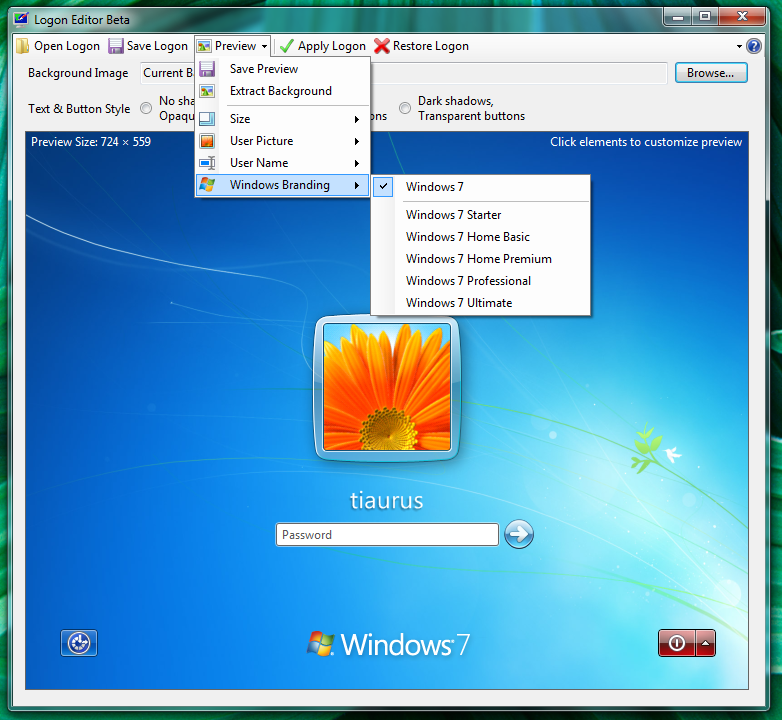Expand the Size submenu arrow

click(x=357, y=119)
